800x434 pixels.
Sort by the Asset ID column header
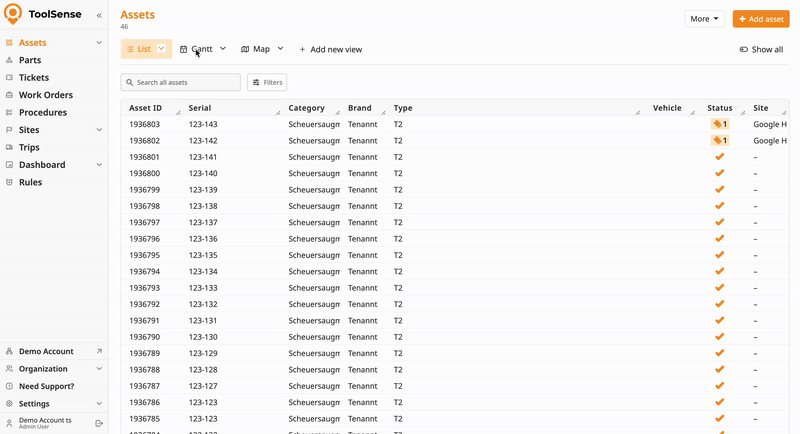[146, 108]
